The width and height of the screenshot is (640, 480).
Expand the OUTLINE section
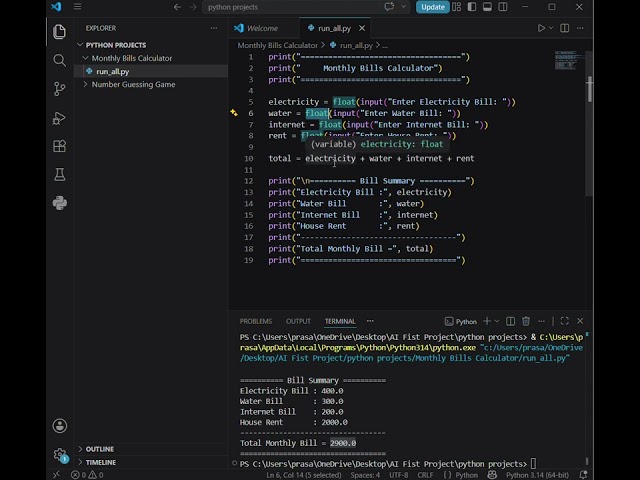click(x=100, y=449)
